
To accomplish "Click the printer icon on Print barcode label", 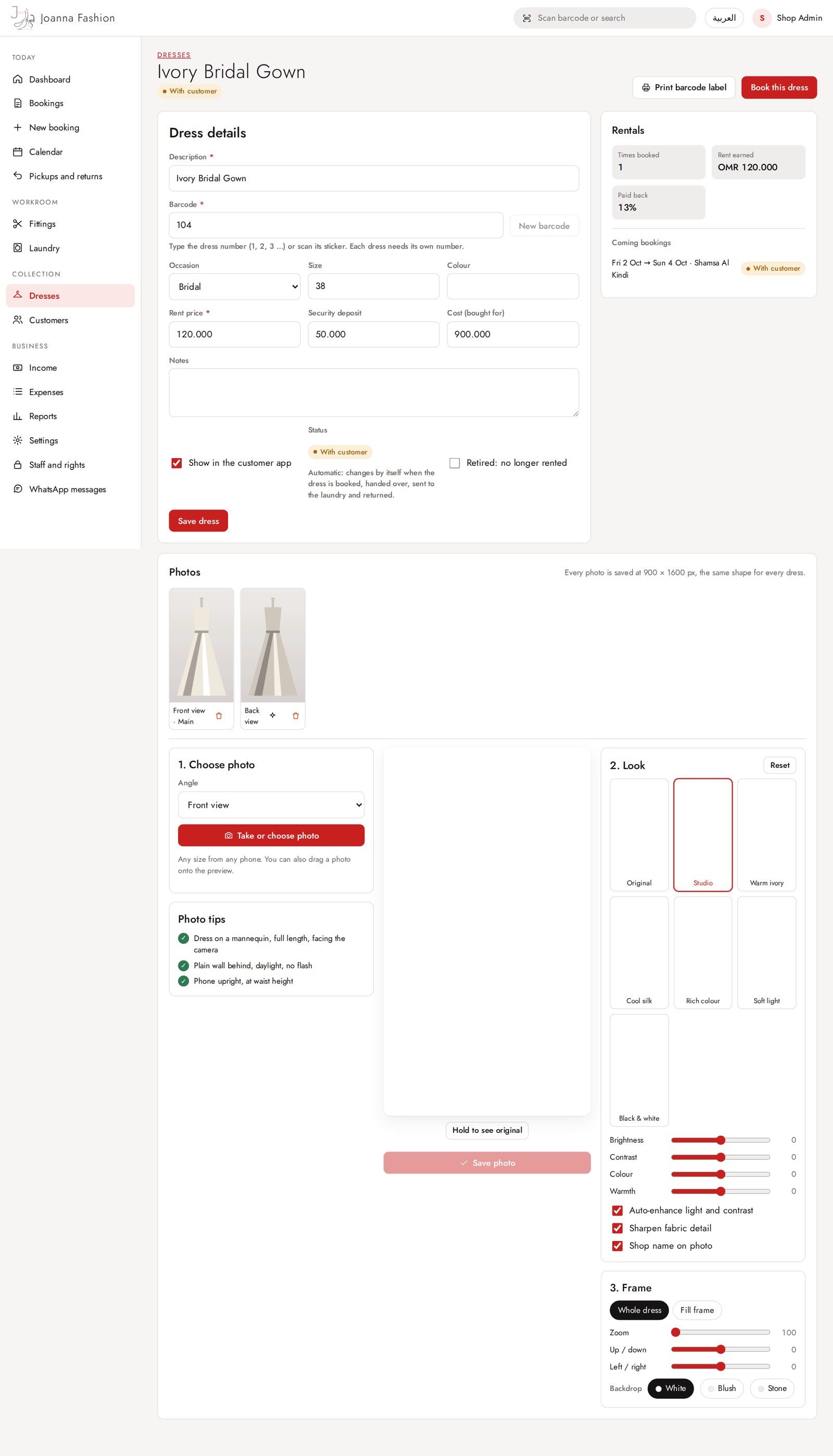I will tap(646, 87).
